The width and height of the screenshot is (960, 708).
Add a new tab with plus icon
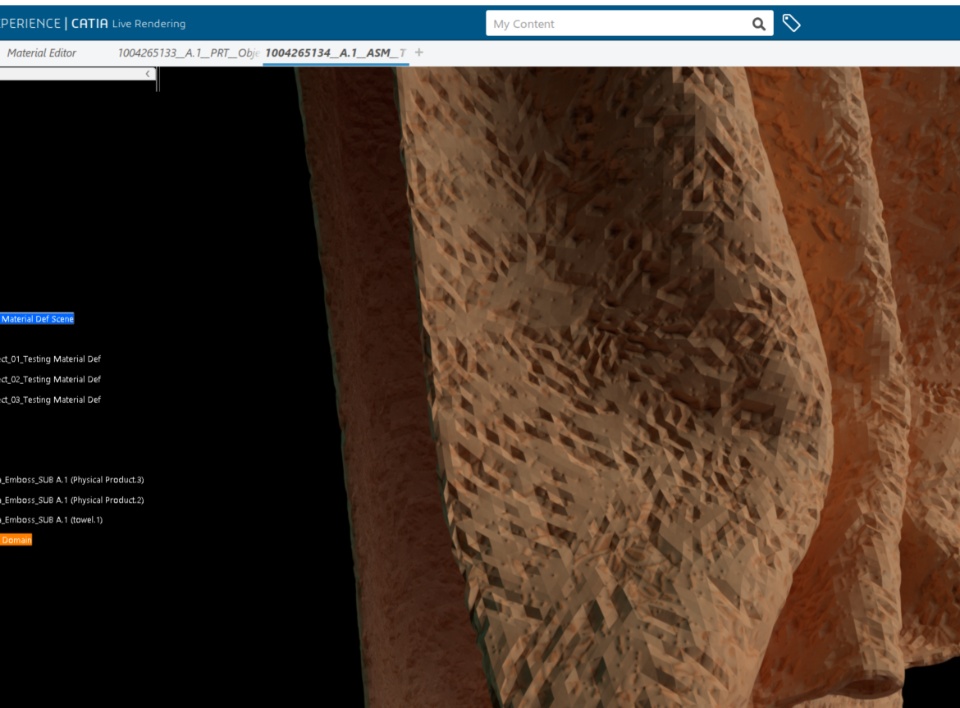point(419,53)
